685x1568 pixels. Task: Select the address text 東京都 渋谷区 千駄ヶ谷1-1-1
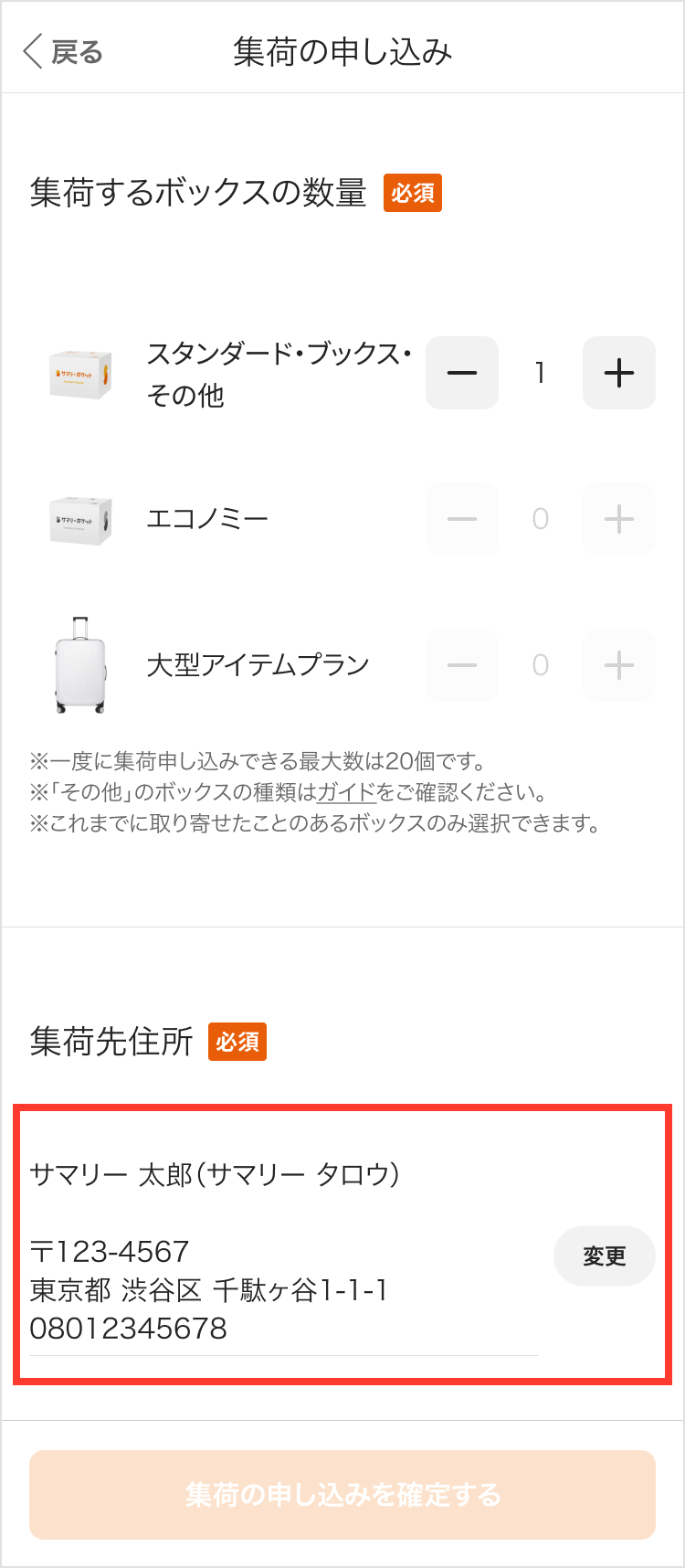tap(209, 1290)
